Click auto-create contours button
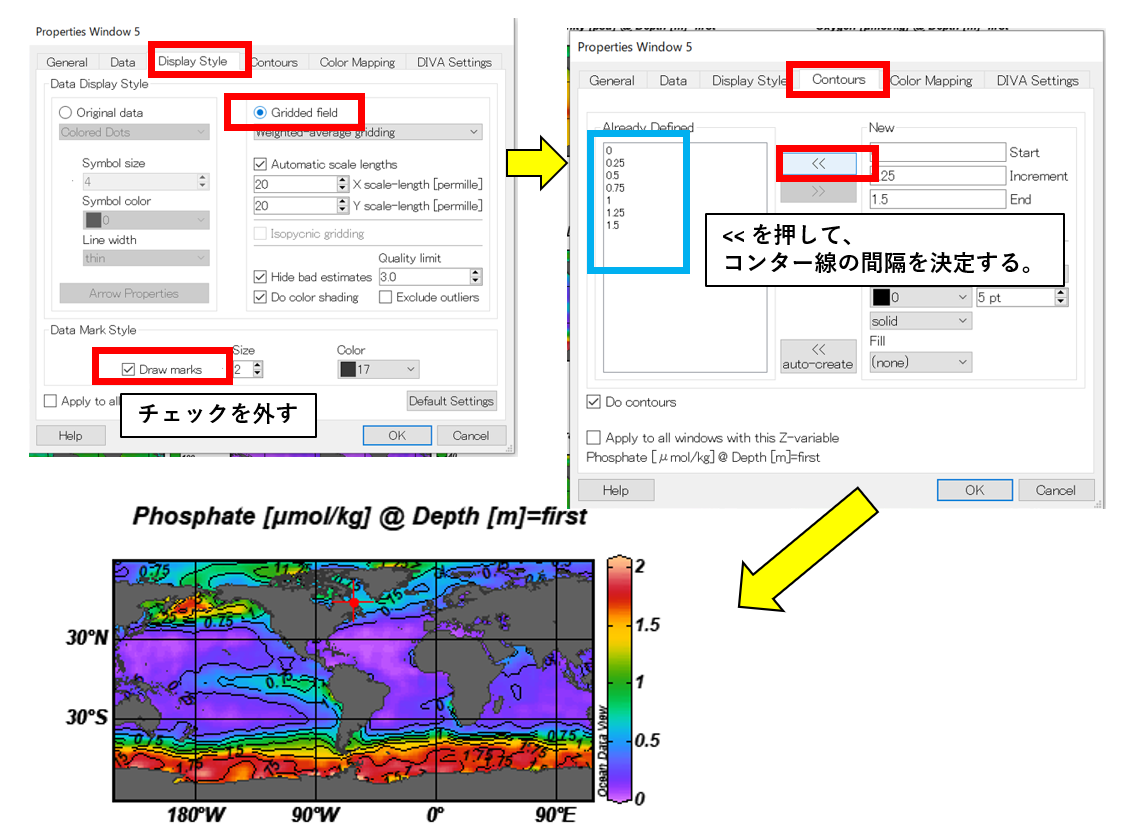1121x831 pixels. (x=818, y=356)
